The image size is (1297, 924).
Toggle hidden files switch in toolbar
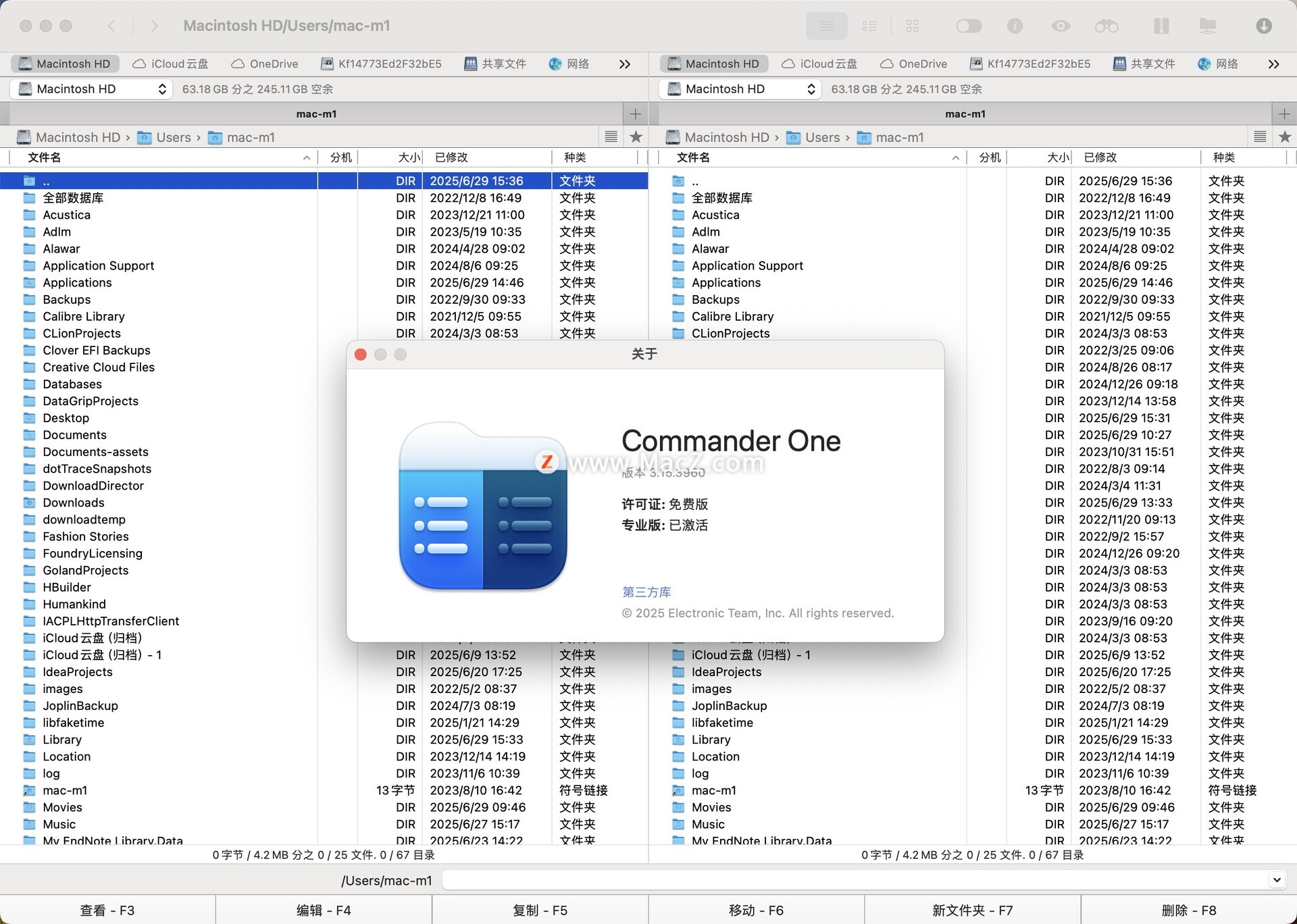coord(969,26)
